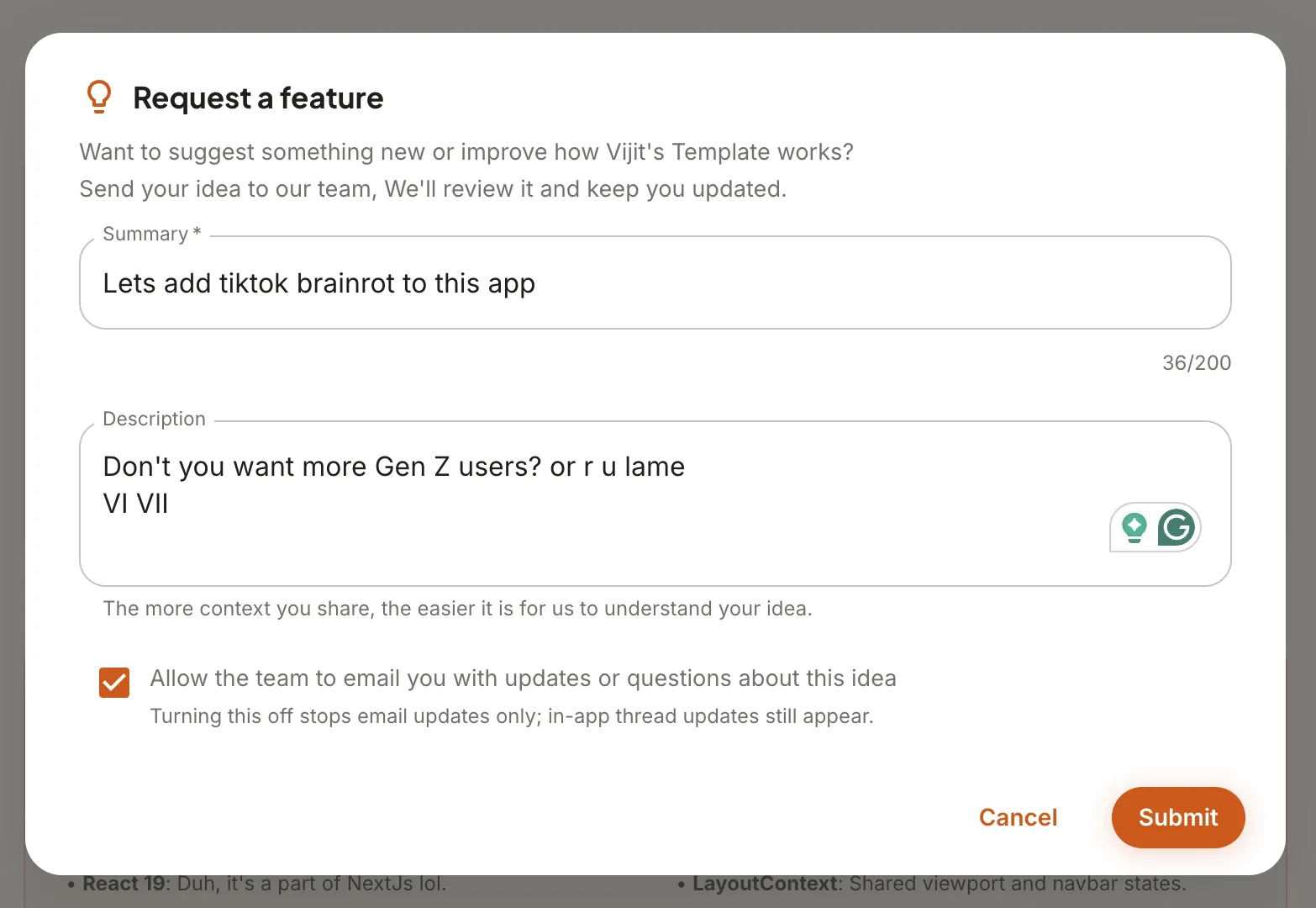Click 'Send your idea to our team' text line
This screenshot has width=1316, height=908.
tap(433, 189)
